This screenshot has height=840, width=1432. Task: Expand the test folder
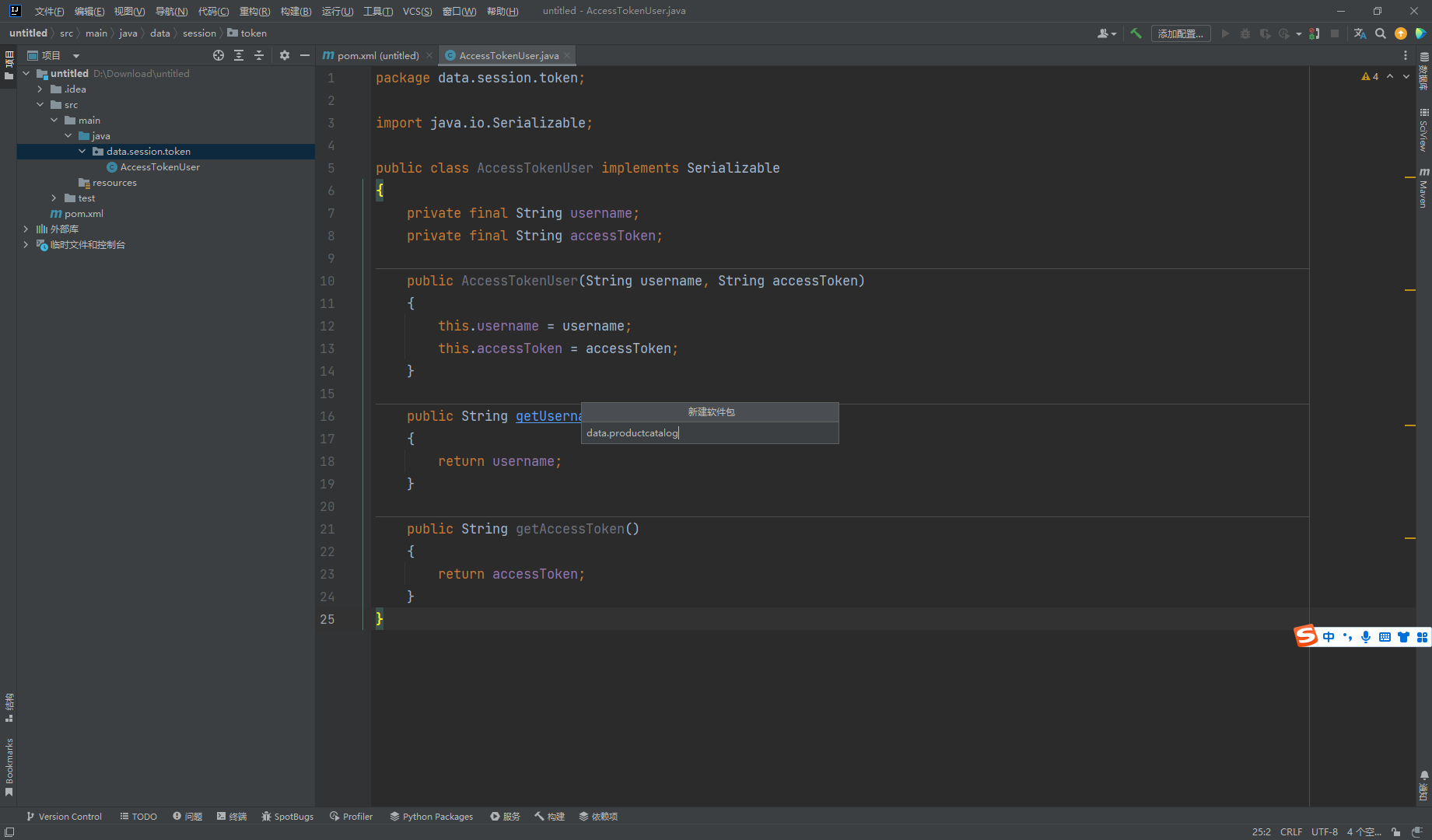pyautogui.click(x=54, y=198)
